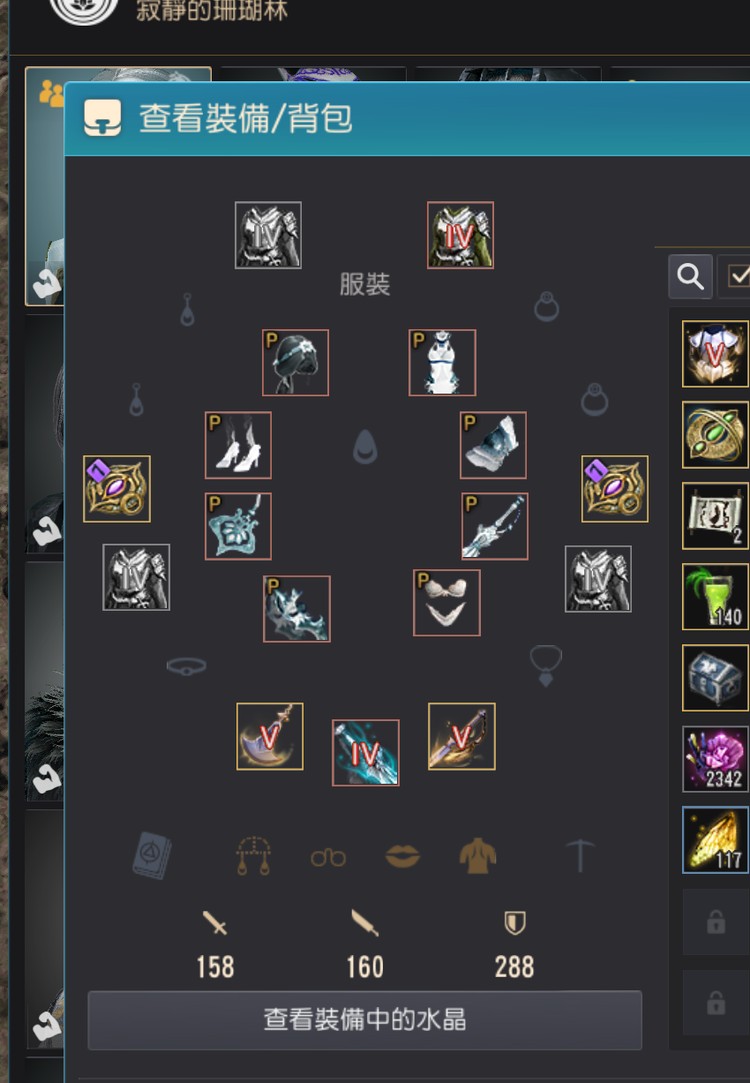Toggle the torso outfit visibility icon
This screenshot has width=750, height=1083.
[x=478, y=856]
